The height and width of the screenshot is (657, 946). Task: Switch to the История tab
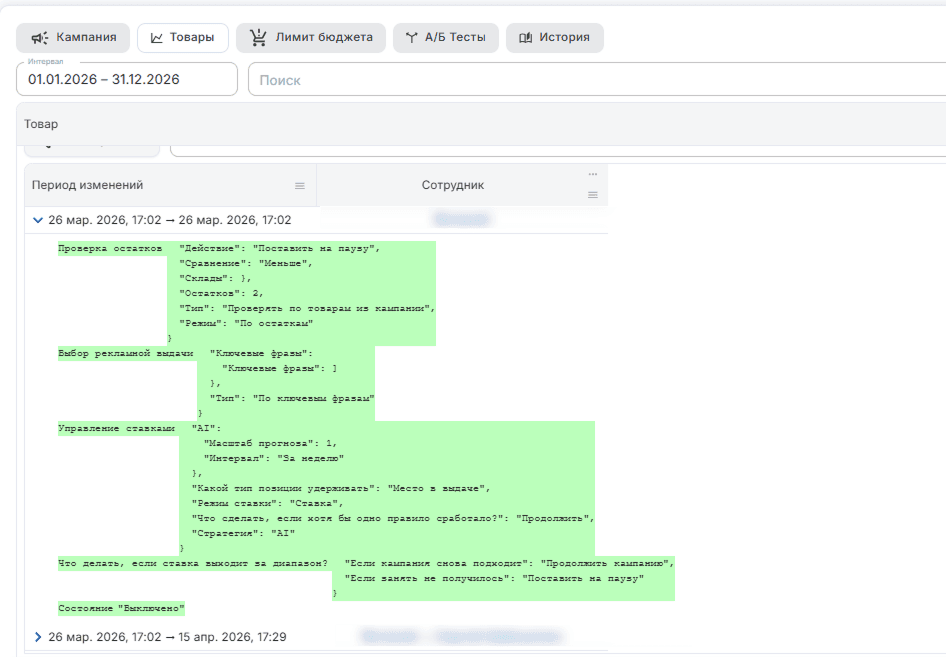[x=554, y=38]
